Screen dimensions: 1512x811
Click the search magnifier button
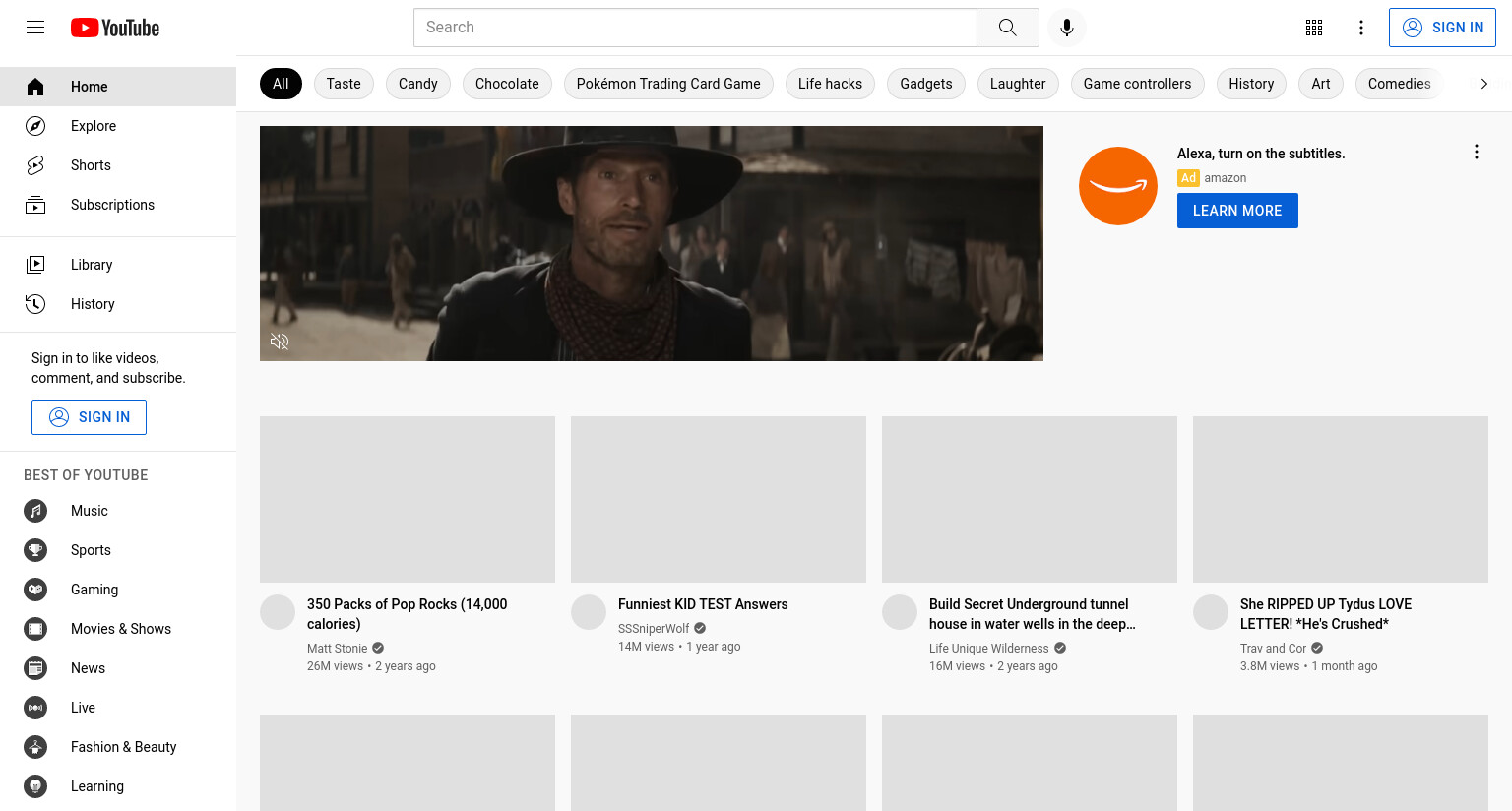pyautogui.click(x=1007, y=28)
